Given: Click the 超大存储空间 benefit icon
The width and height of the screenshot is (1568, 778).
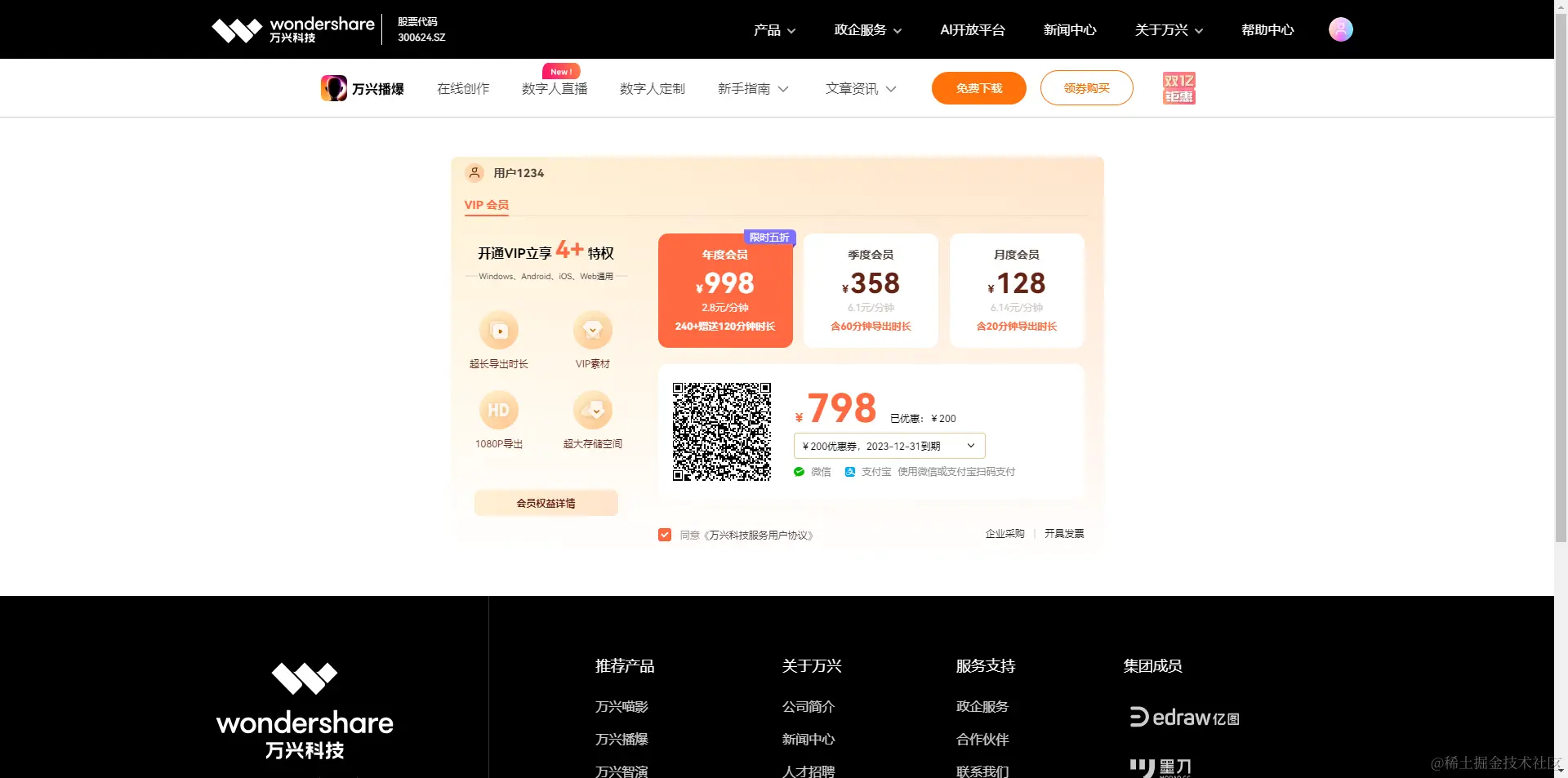Looking at the screenshot, I should tap(593, 411).
